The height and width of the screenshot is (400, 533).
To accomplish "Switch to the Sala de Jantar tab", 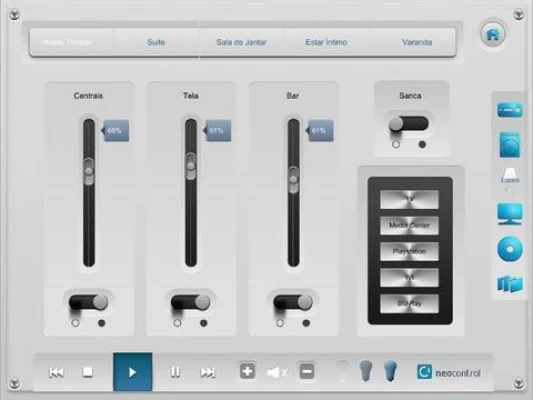I will [241, 42].
